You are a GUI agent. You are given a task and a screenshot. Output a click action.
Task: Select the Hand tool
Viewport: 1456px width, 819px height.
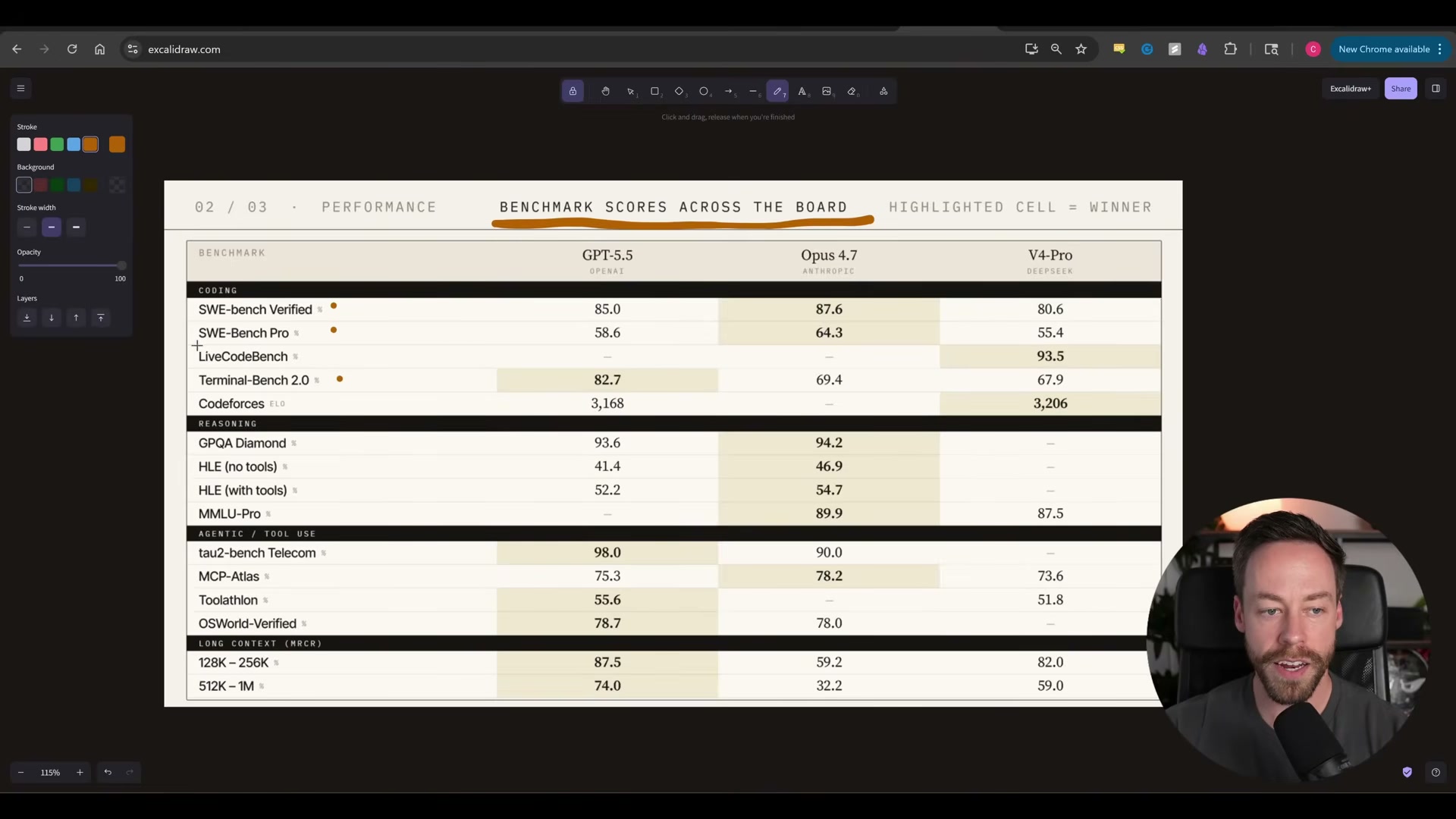tap(604, 91)
